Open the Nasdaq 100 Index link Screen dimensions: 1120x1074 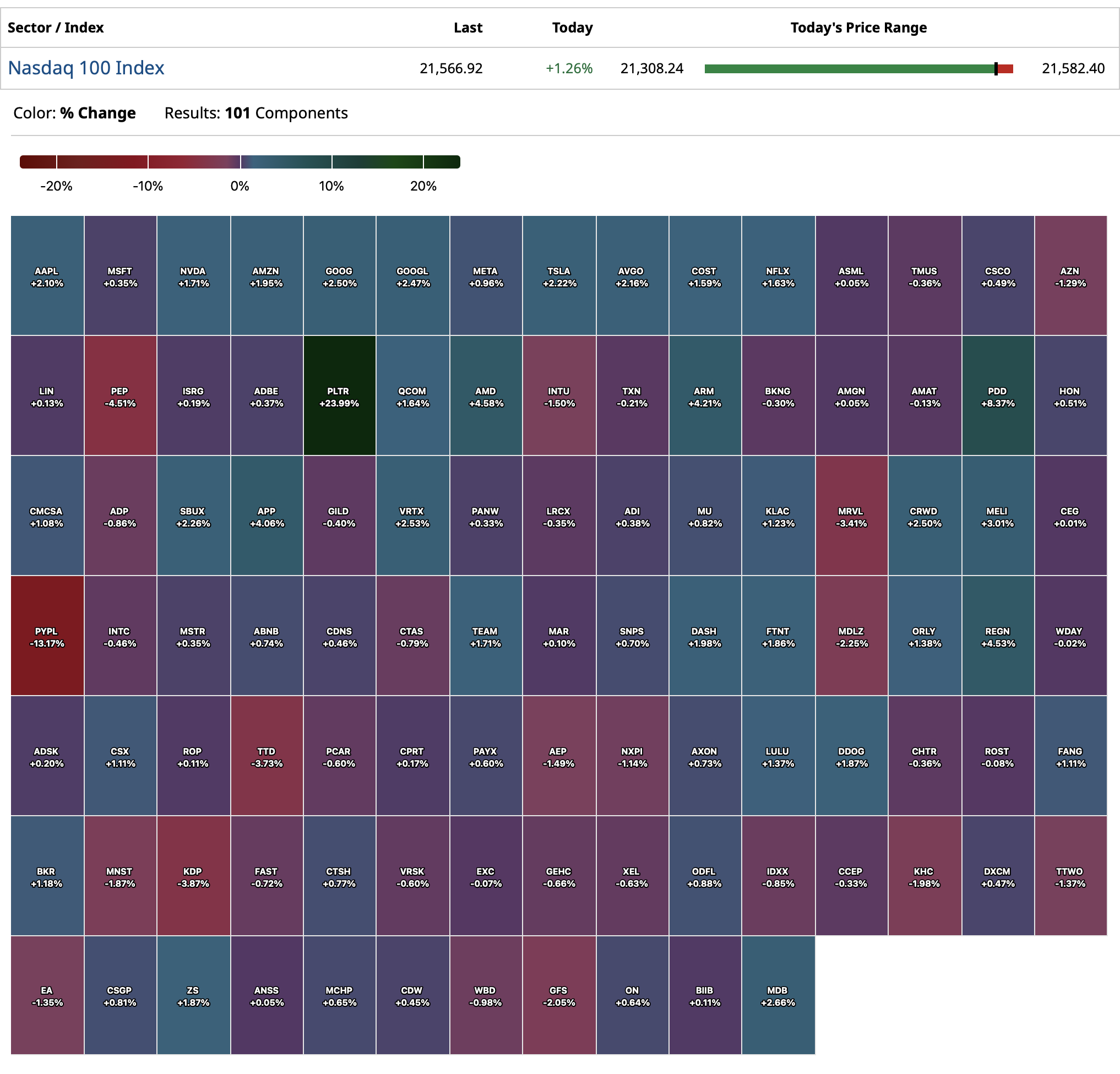pyautogui.click(x=86, y=68)
